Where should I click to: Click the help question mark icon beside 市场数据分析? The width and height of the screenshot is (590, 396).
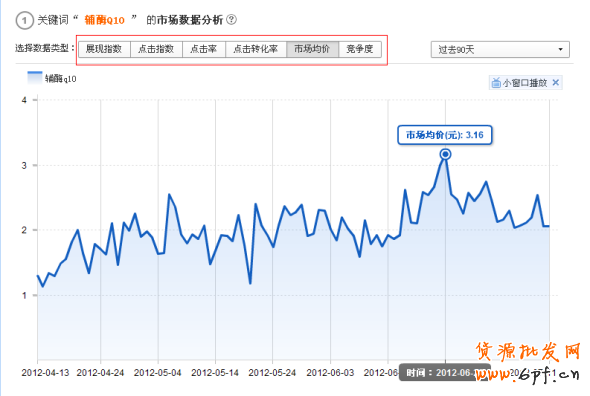click(232, 20)
